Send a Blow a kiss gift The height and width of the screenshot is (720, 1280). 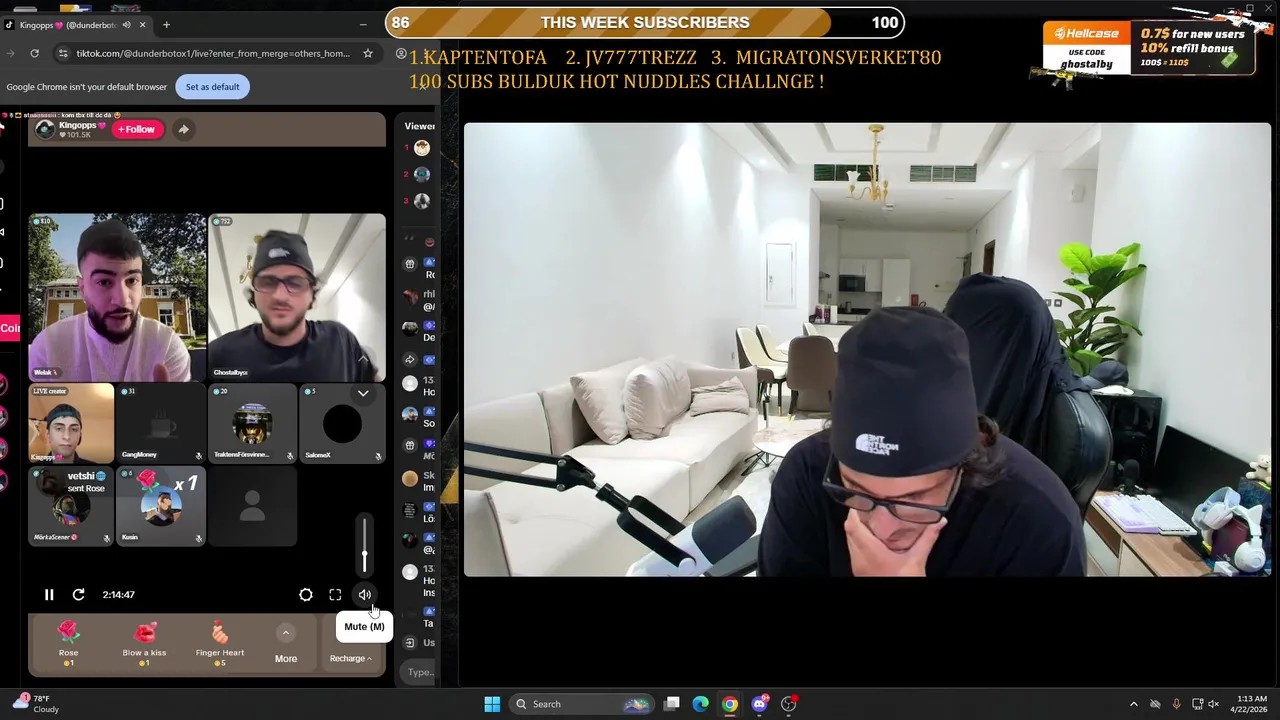click(x=144, y=643)
